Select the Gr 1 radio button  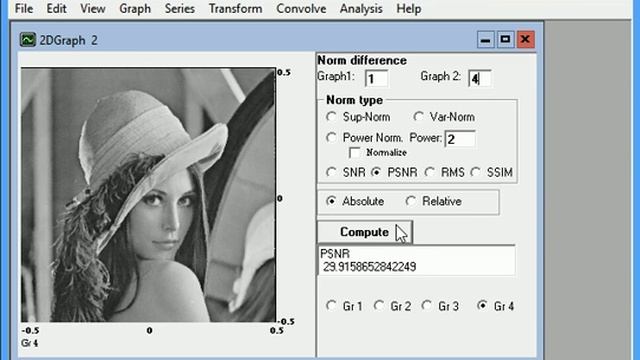pos(331,306)
